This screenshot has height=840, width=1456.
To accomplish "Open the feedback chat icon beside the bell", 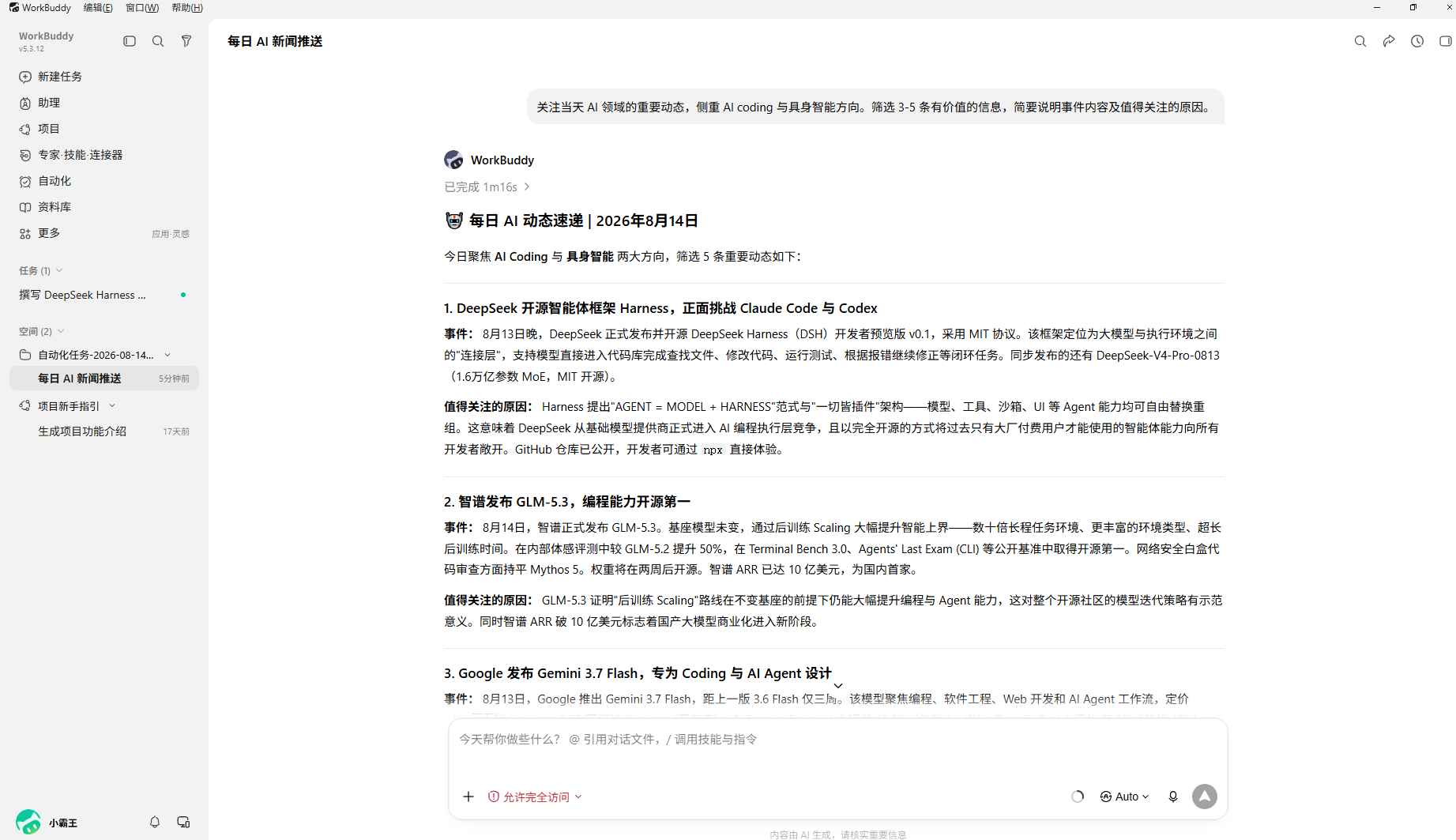I will pyautogui.click(x=183, y=822).
